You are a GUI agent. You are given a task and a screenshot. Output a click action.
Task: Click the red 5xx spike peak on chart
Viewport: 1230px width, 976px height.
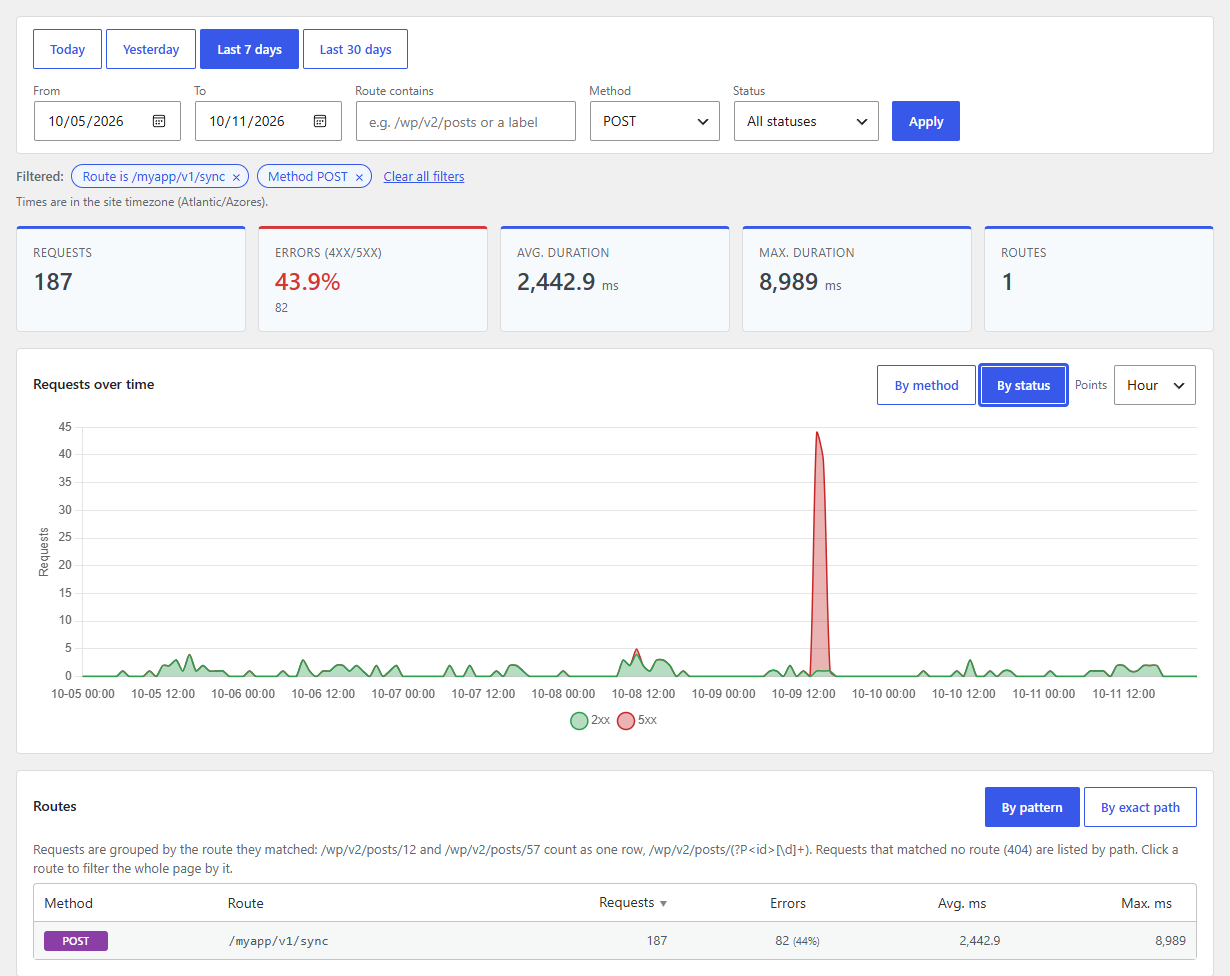817,433
